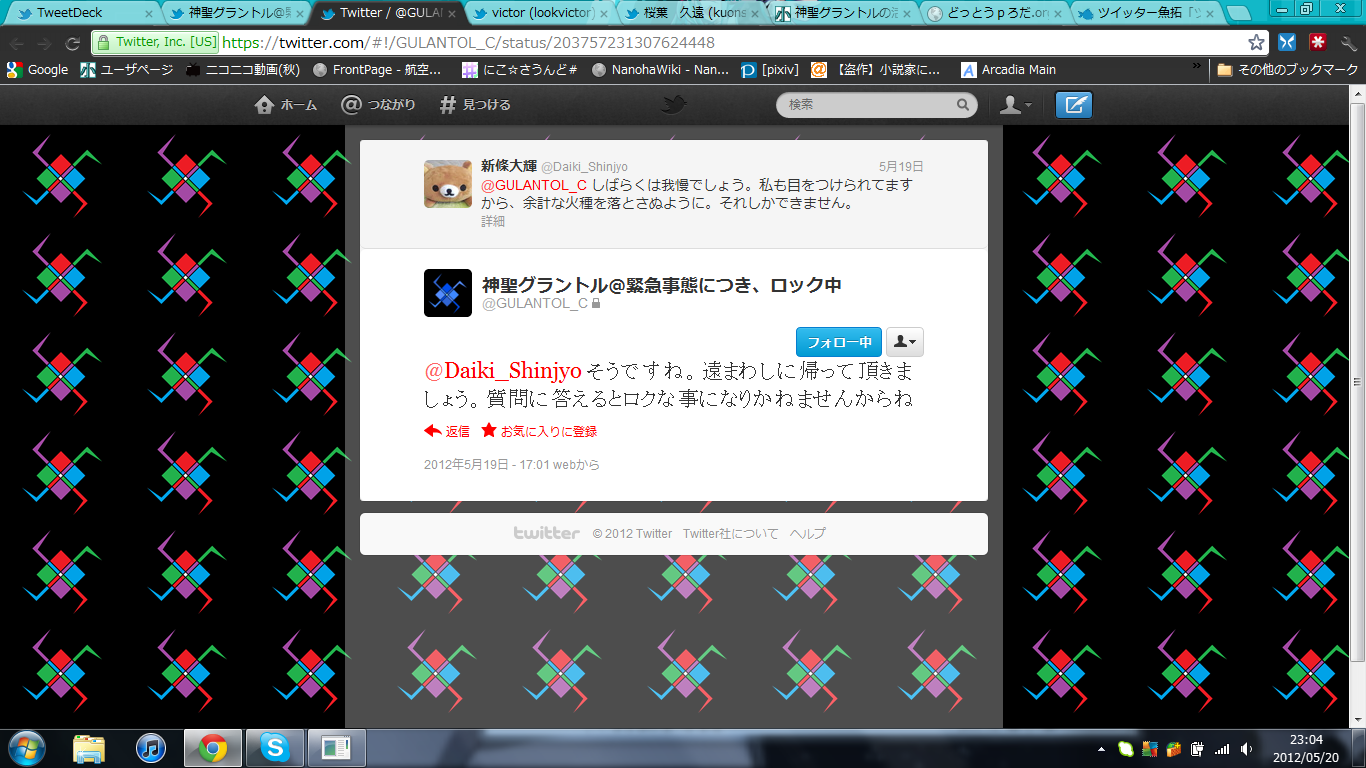Click the blue extension icon beside star
The height and width of the screenshot is (768, 1366).
[x=1288, y=42]
